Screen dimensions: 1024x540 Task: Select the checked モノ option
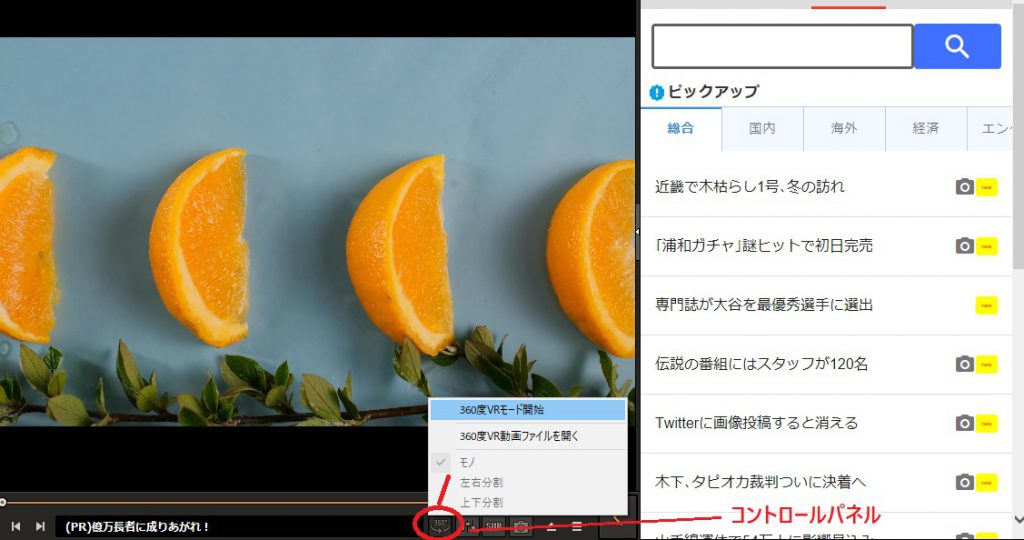[528, 462]
